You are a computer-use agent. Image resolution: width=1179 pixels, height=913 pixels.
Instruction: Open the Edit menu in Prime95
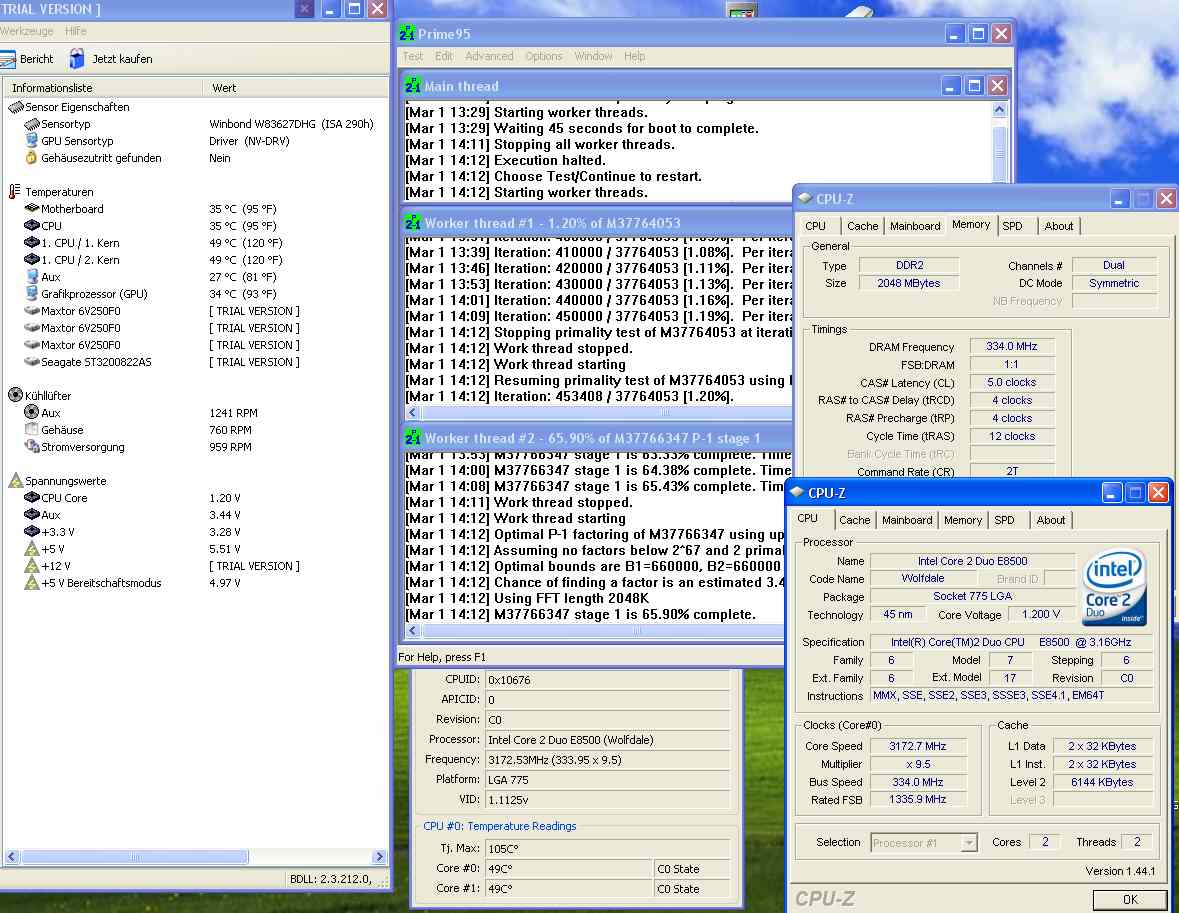[444, 56]
